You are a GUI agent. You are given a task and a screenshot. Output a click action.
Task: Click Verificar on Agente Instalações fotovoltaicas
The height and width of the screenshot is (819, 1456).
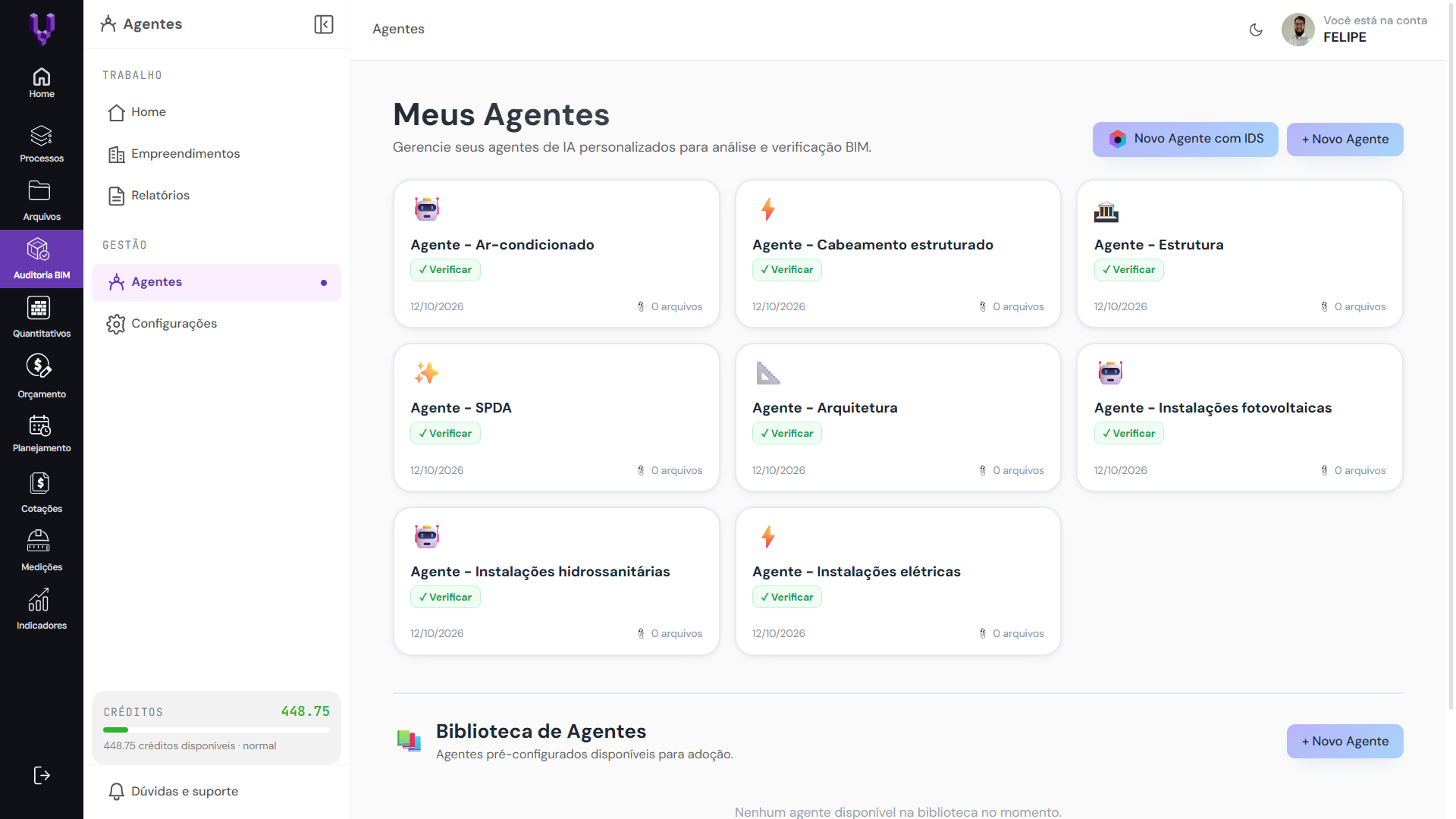1128,433
